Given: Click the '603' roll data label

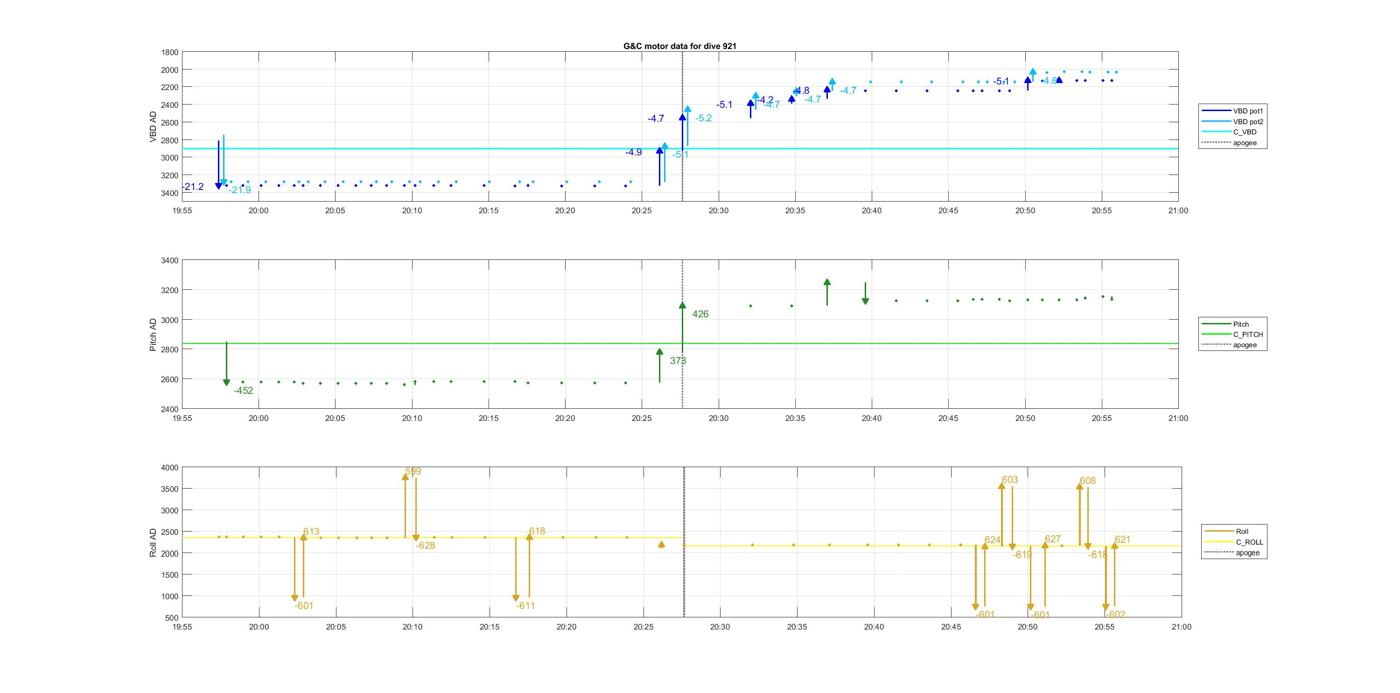Looking at the screenshot, I should pyautogui.click(x=1010, y=480).
